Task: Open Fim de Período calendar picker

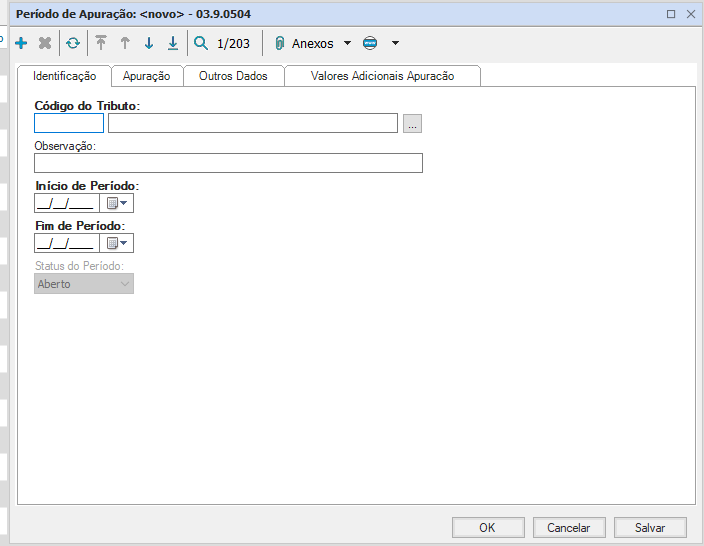Action: click(116, 243)
